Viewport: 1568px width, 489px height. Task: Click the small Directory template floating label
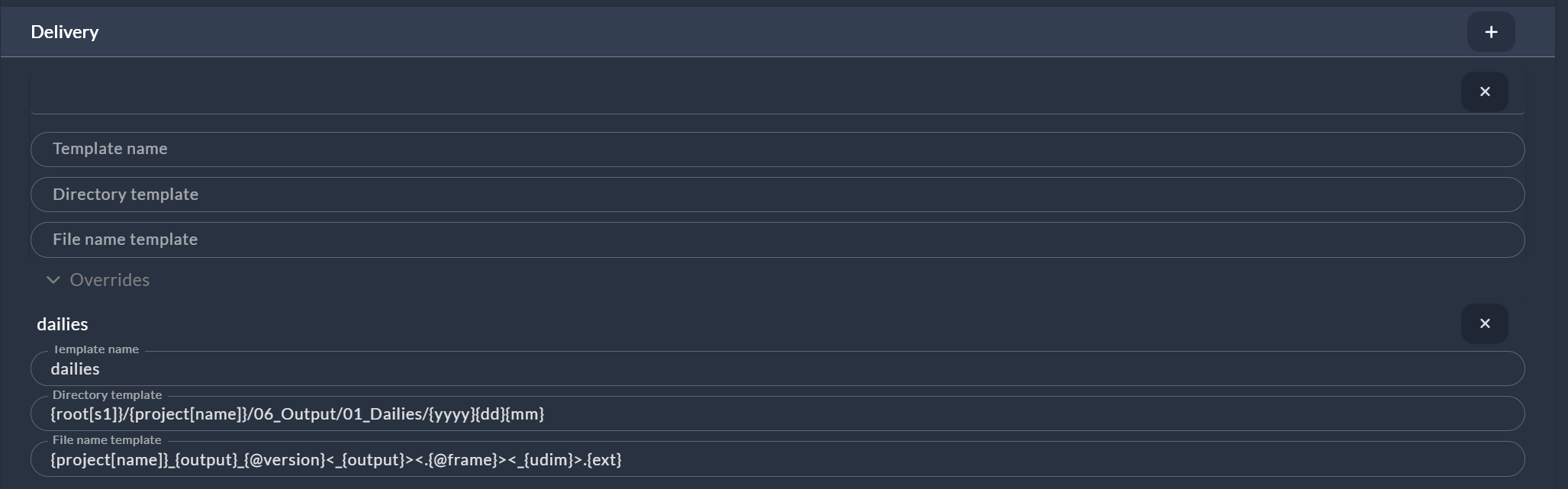pyautogui.click(x=107, y=395)
